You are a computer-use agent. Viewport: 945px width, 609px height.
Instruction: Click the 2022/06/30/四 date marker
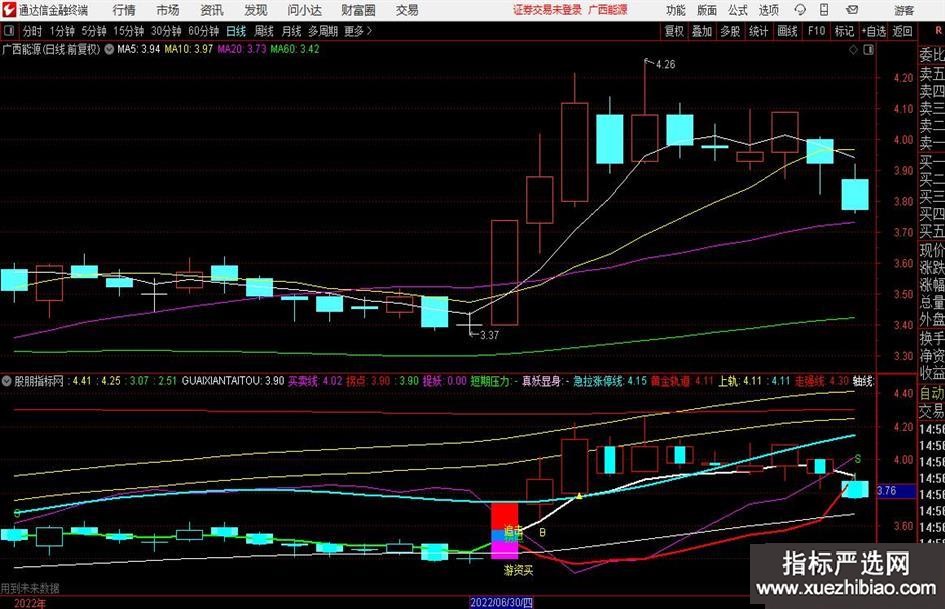(501, 602)
